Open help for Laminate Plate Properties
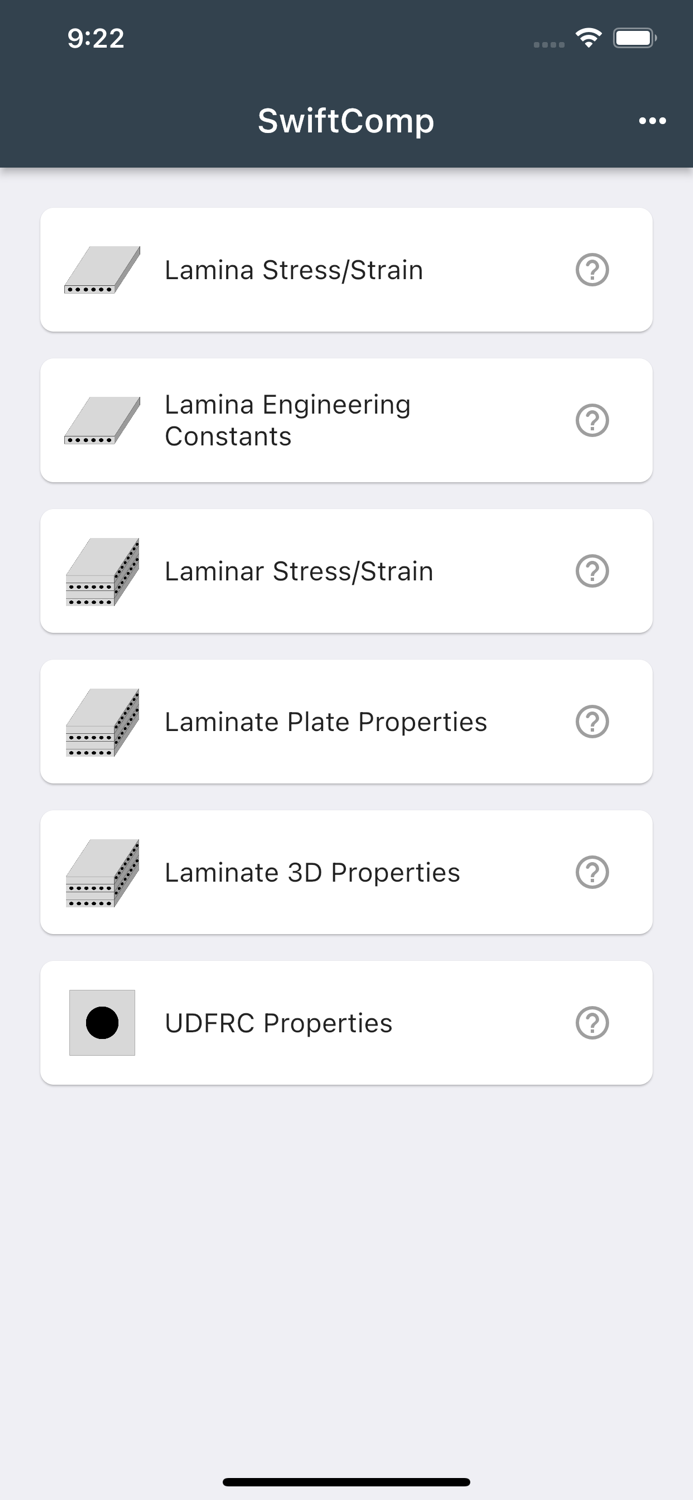 pos(592,721)
